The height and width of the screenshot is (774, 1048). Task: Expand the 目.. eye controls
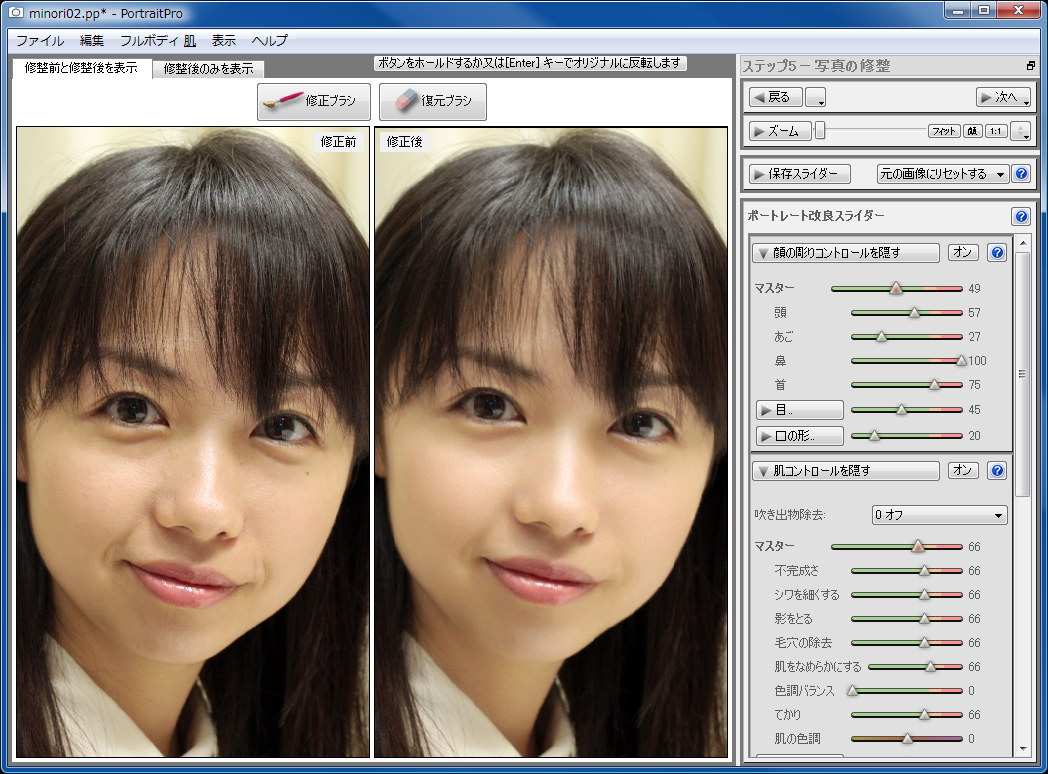coord(799,410)
